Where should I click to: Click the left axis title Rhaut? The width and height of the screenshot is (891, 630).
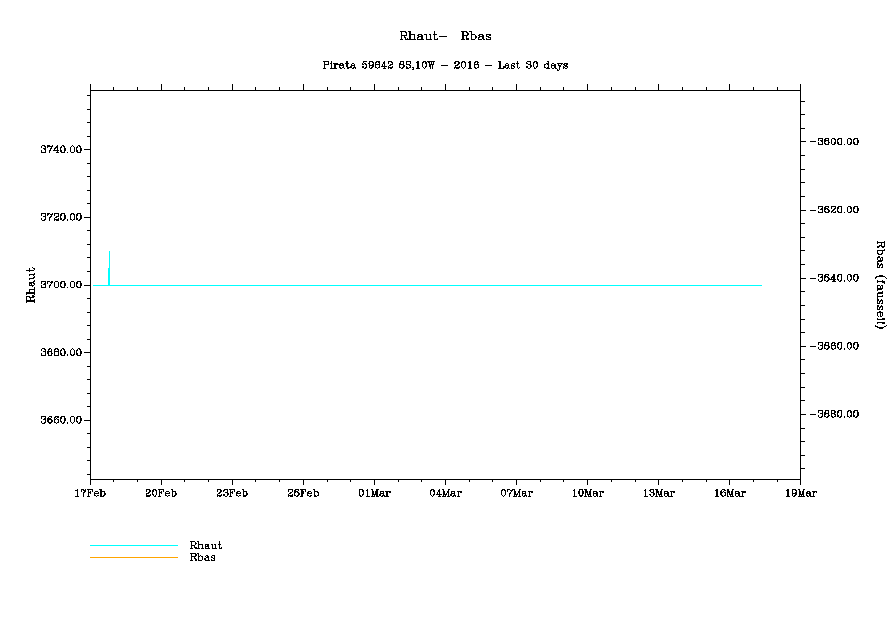[x=31, y=285]
